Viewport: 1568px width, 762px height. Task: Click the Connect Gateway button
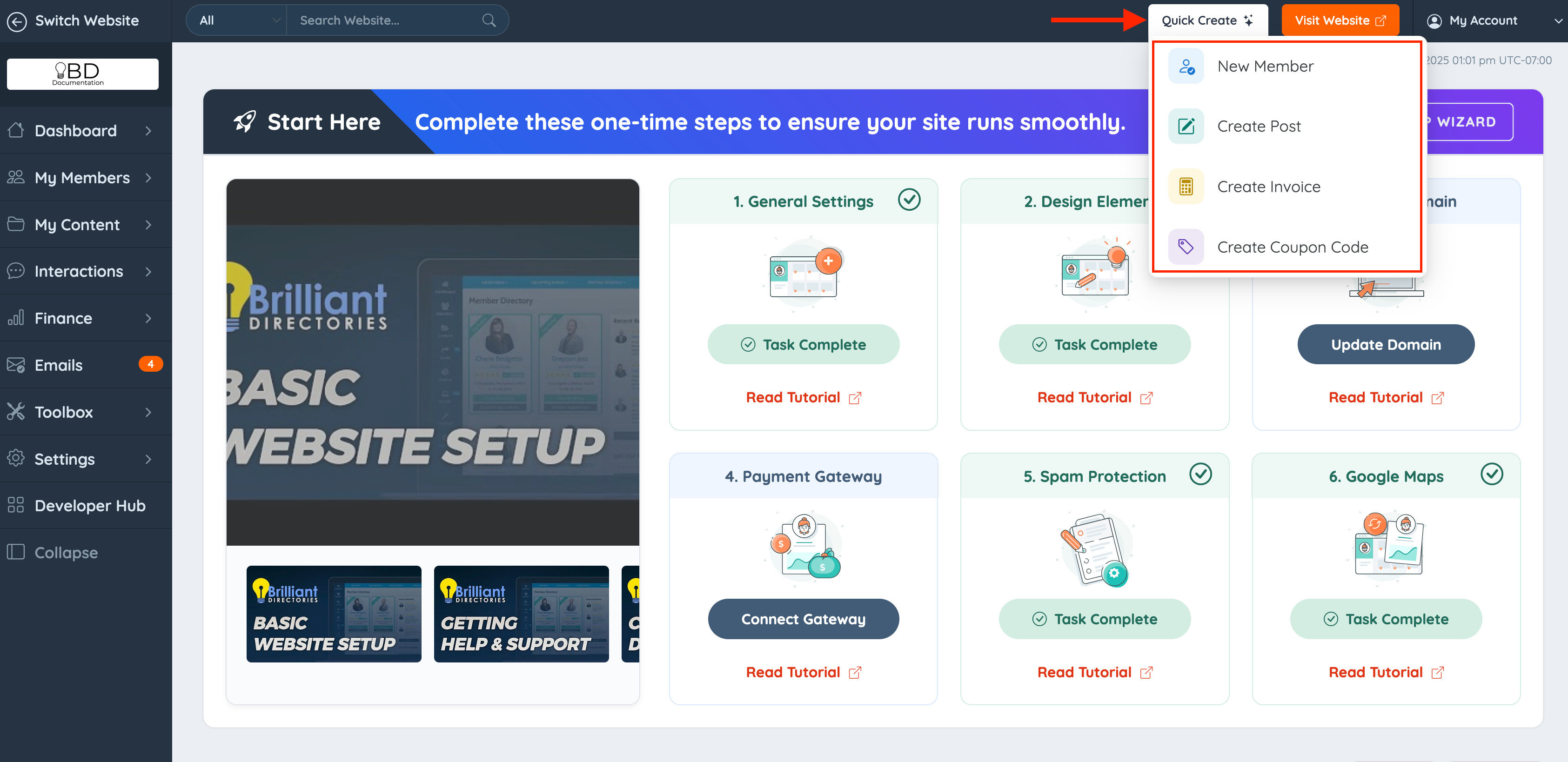[804, 618]
